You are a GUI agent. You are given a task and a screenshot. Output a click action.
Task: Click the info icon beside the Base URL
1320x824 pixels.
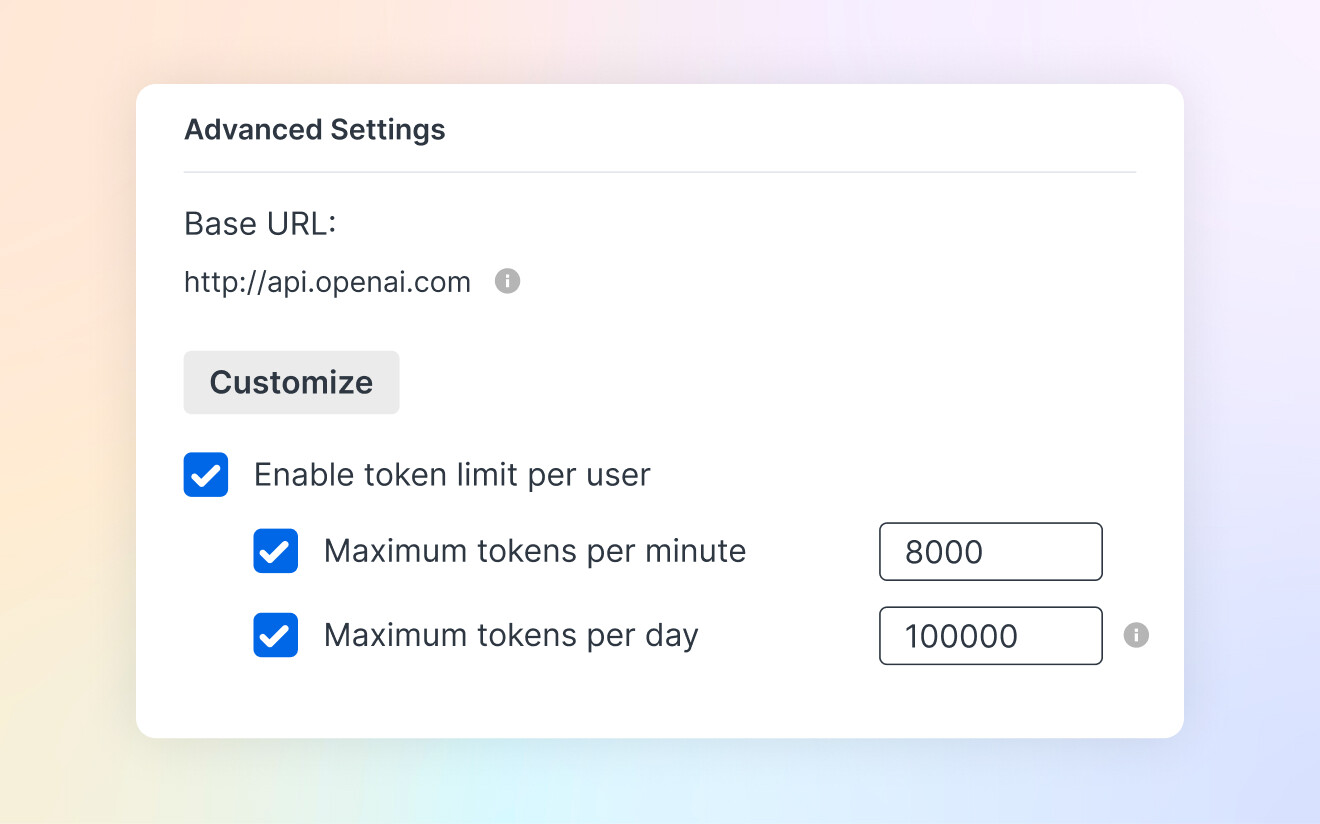tap(508, 282)
